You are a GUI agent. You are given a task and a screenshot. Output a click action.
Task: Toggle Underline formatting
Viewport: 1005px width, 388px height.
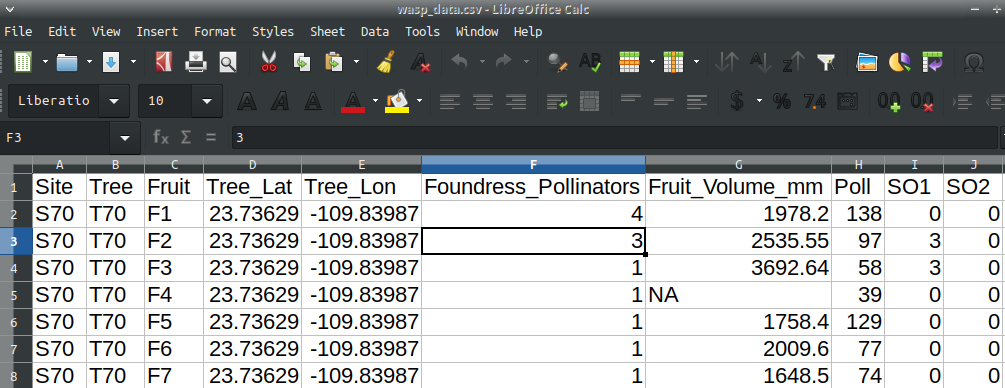pos(312,101)
